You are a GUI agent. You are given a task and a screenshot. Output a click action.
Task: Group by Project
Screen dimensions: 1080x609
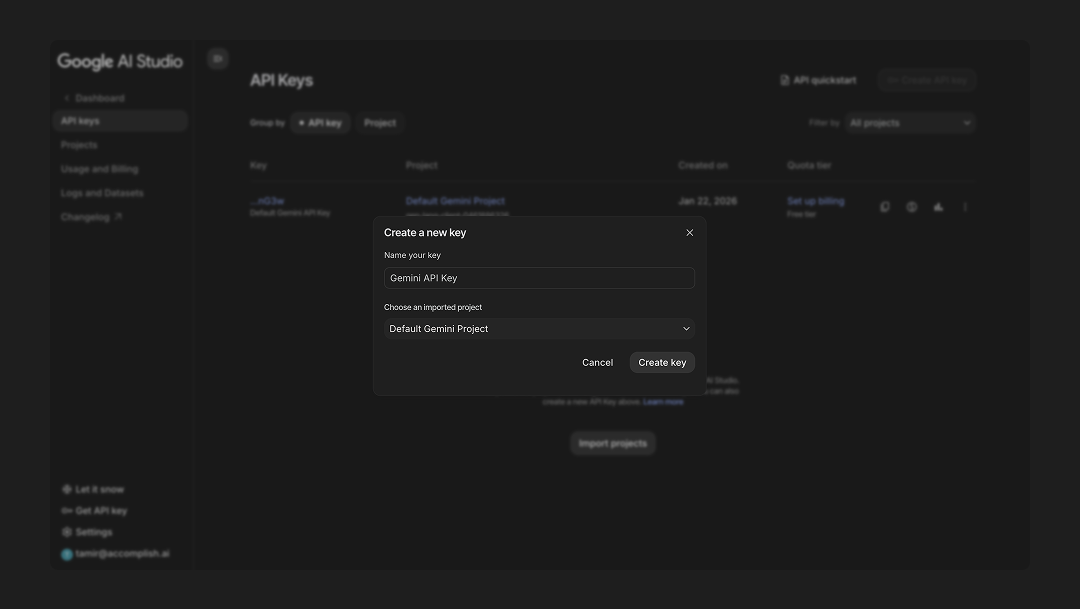pyautogui.click(x=380, y=123)
